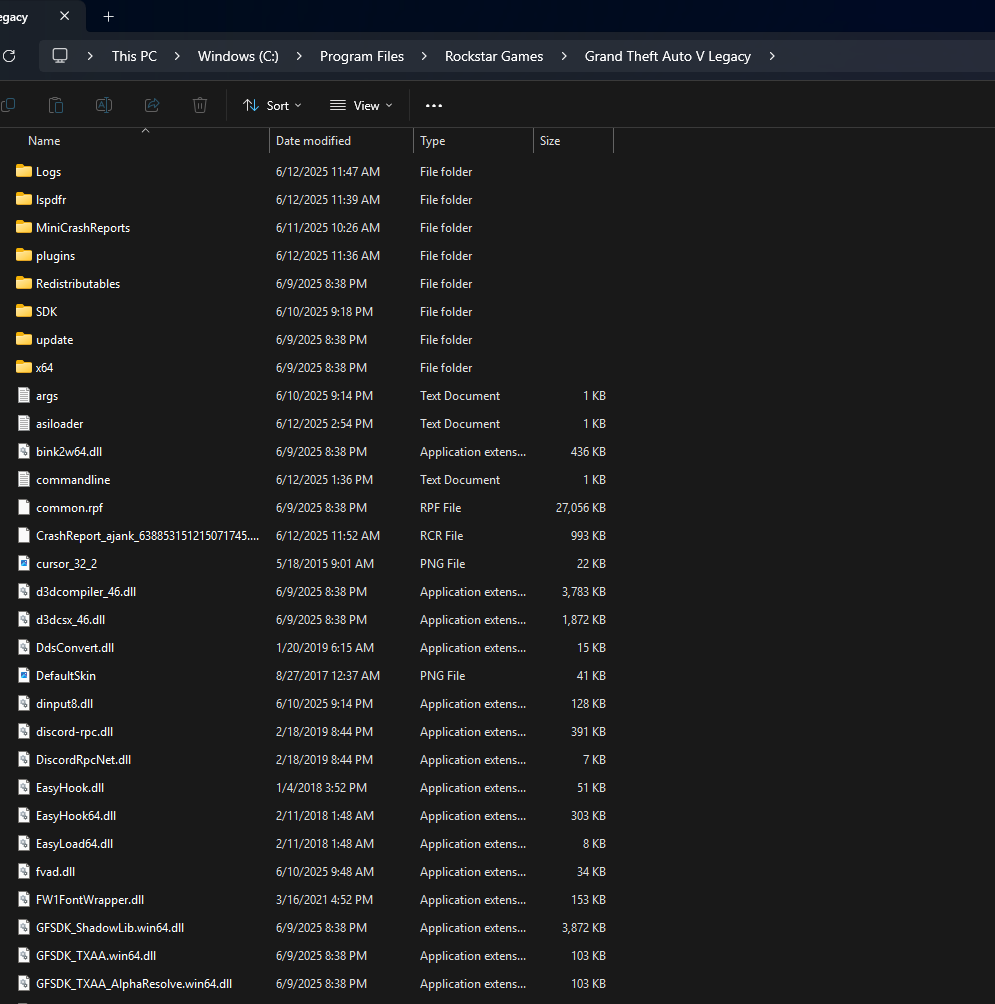Image resolution: width=995 pixels, height=1004 pixels.
Task: Click the Rename icon in toolbar
Action: point(104,105)
